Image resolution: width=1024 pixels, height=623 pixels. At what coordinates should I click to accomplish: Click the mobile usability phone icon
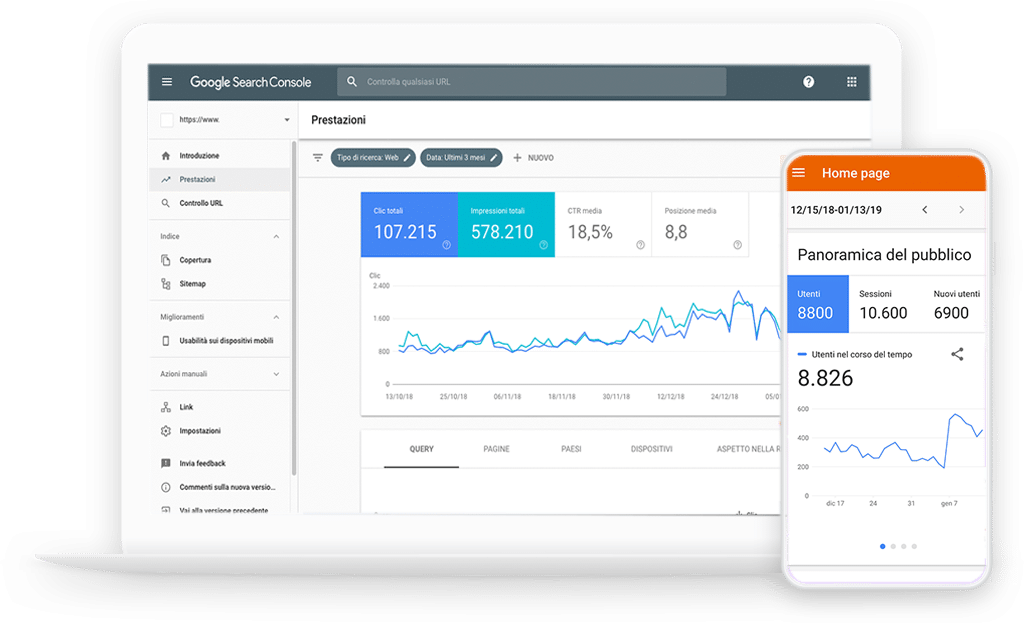(166, 341)
